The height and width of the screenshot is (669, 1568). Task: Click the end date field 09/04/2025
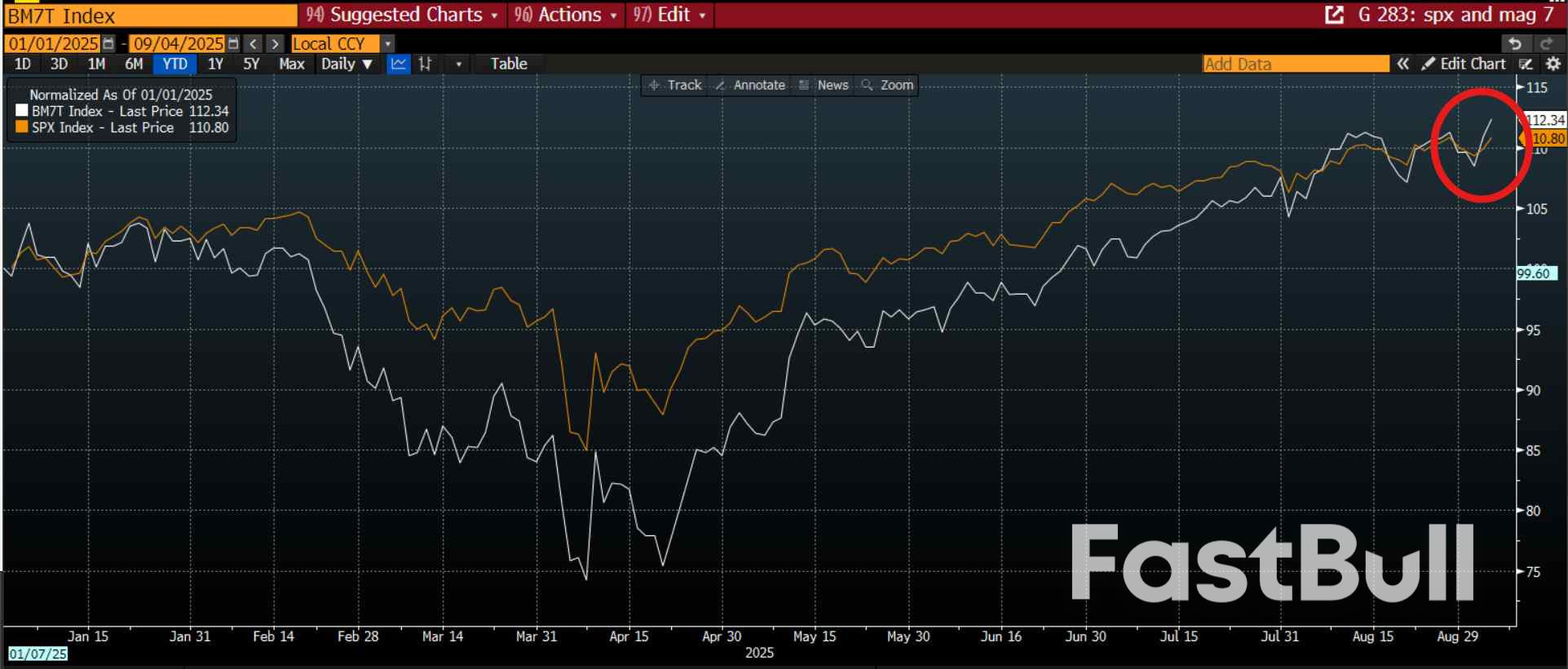coord(178,44)
